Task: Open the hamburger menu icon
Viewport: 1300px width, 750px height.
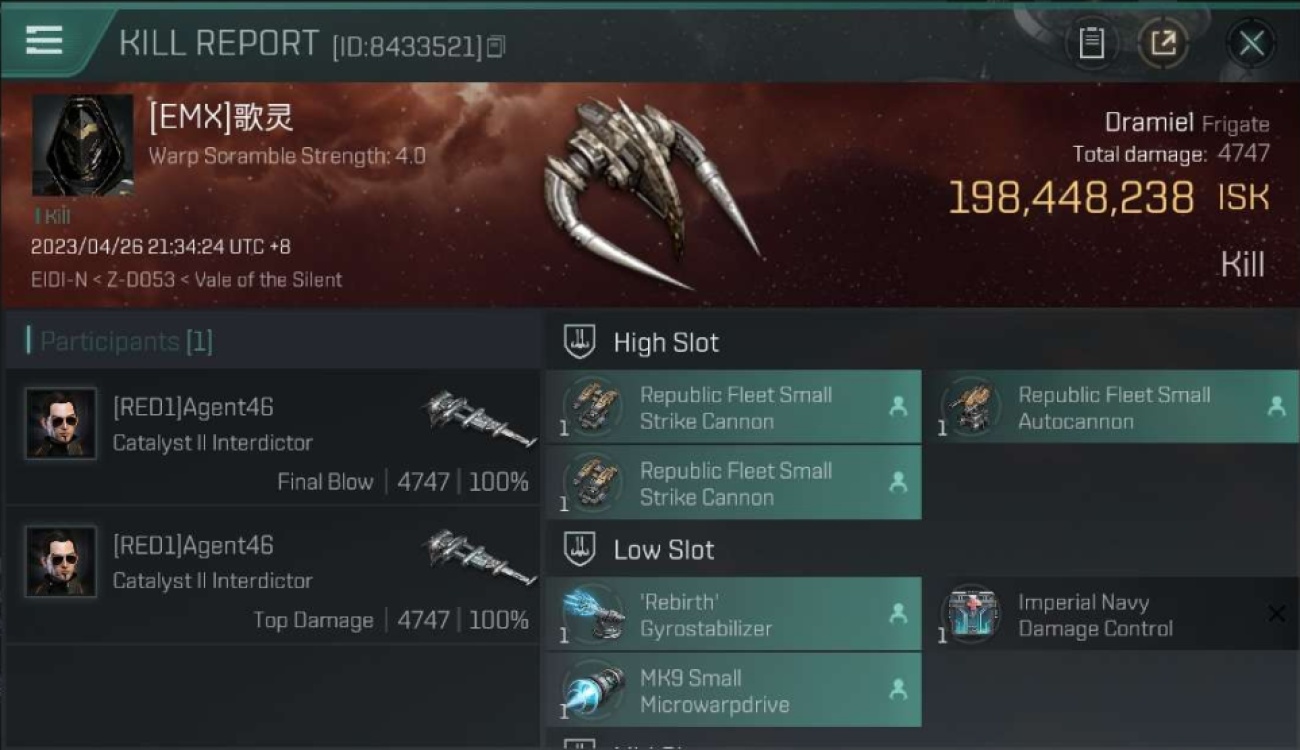Action: coord(44,40)
